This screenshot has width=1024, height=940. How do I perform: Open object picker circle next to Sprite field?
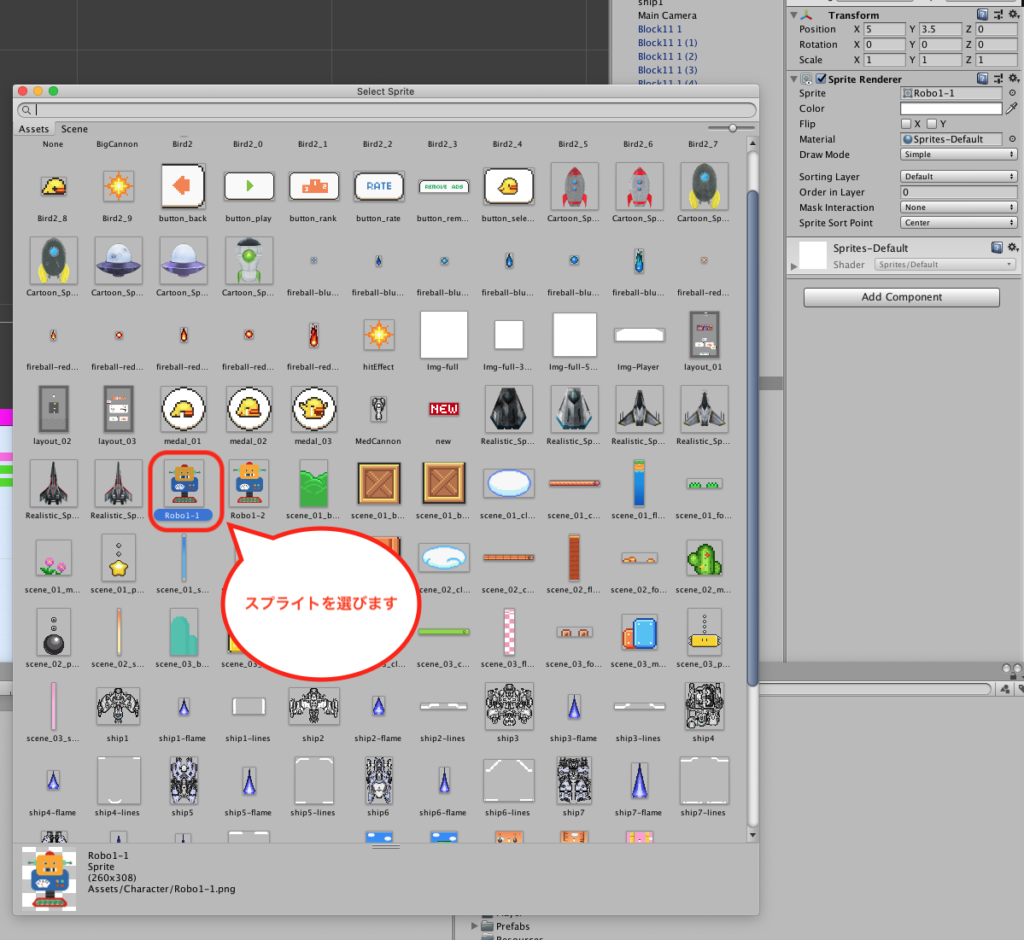(x=1012, y=93)
